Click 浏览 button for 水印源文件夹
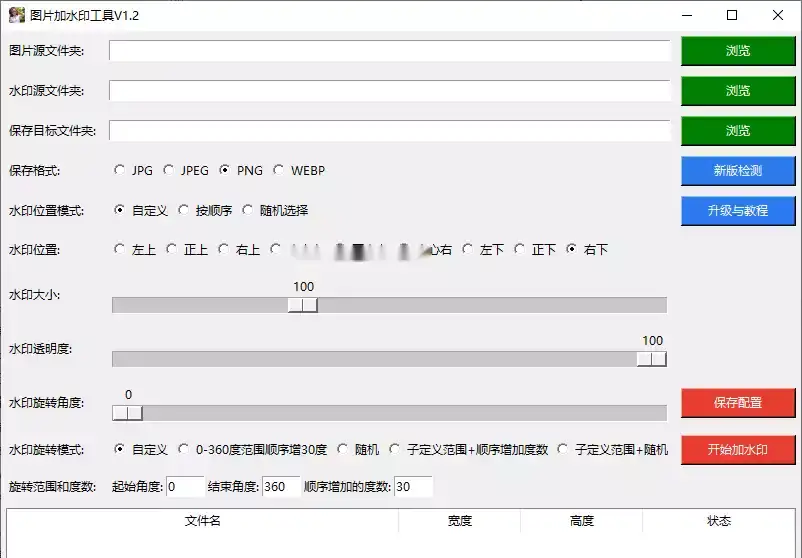 [x=738, y=91]
